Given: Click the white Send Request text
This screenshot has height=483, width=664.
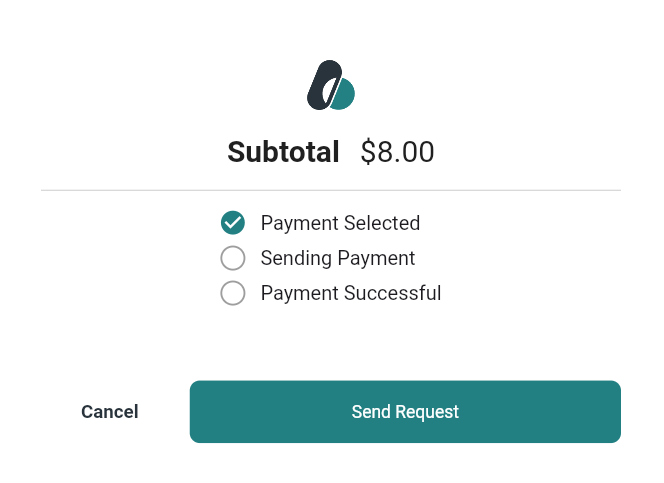Looking at the screenshot, I should point(405,412).
